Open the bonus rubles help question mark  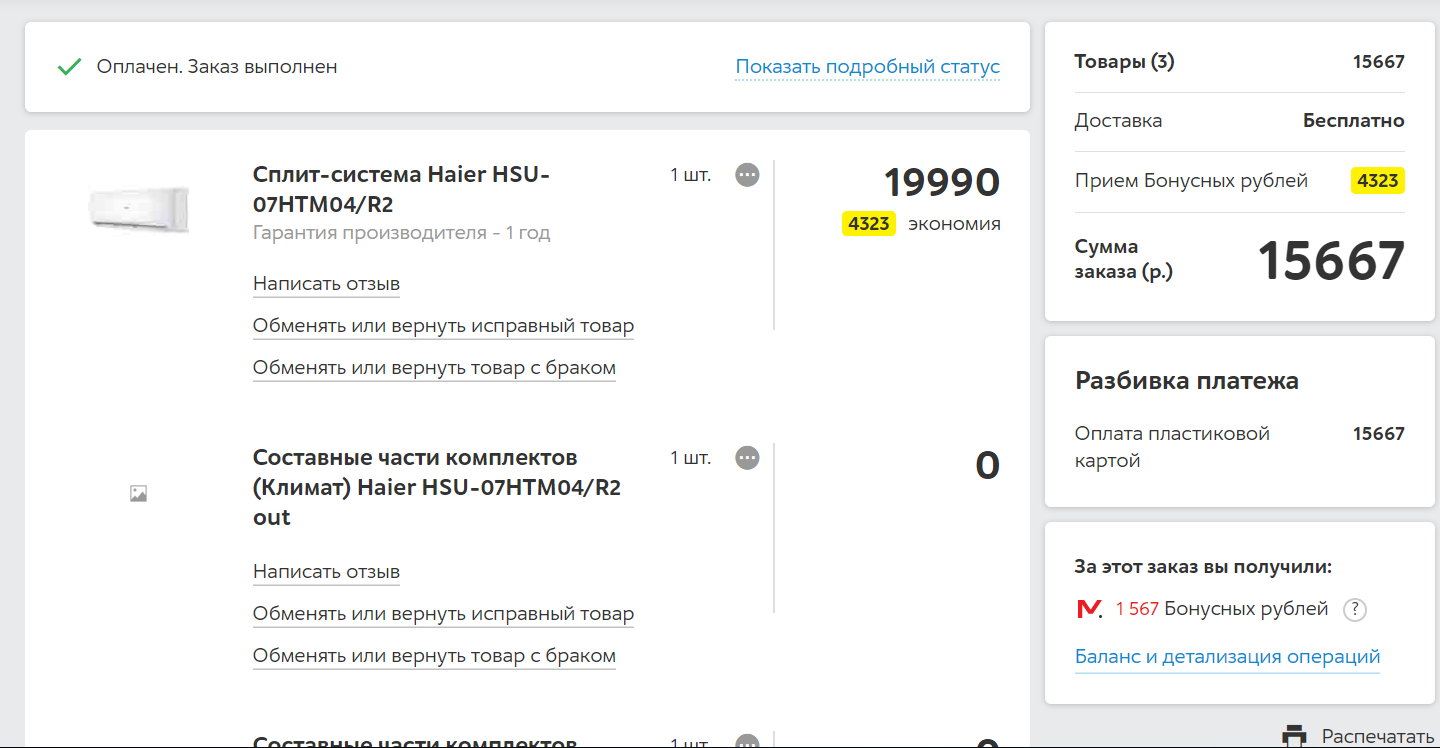1354,609
